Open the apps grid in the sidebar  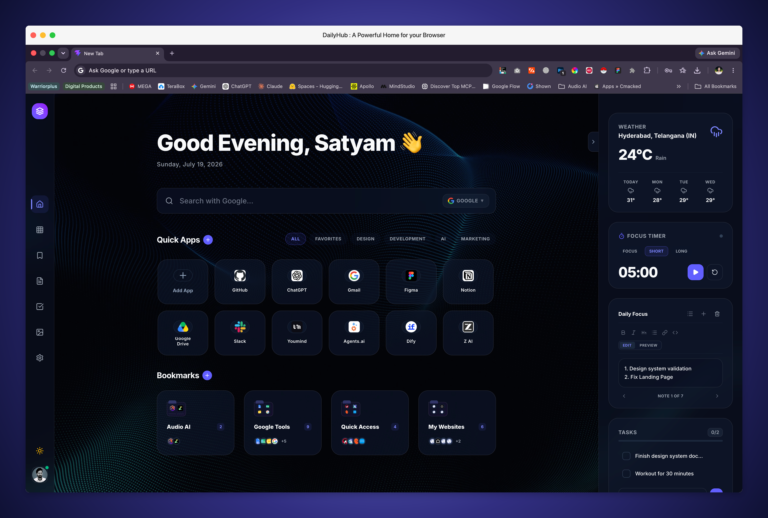coord(40,230)
